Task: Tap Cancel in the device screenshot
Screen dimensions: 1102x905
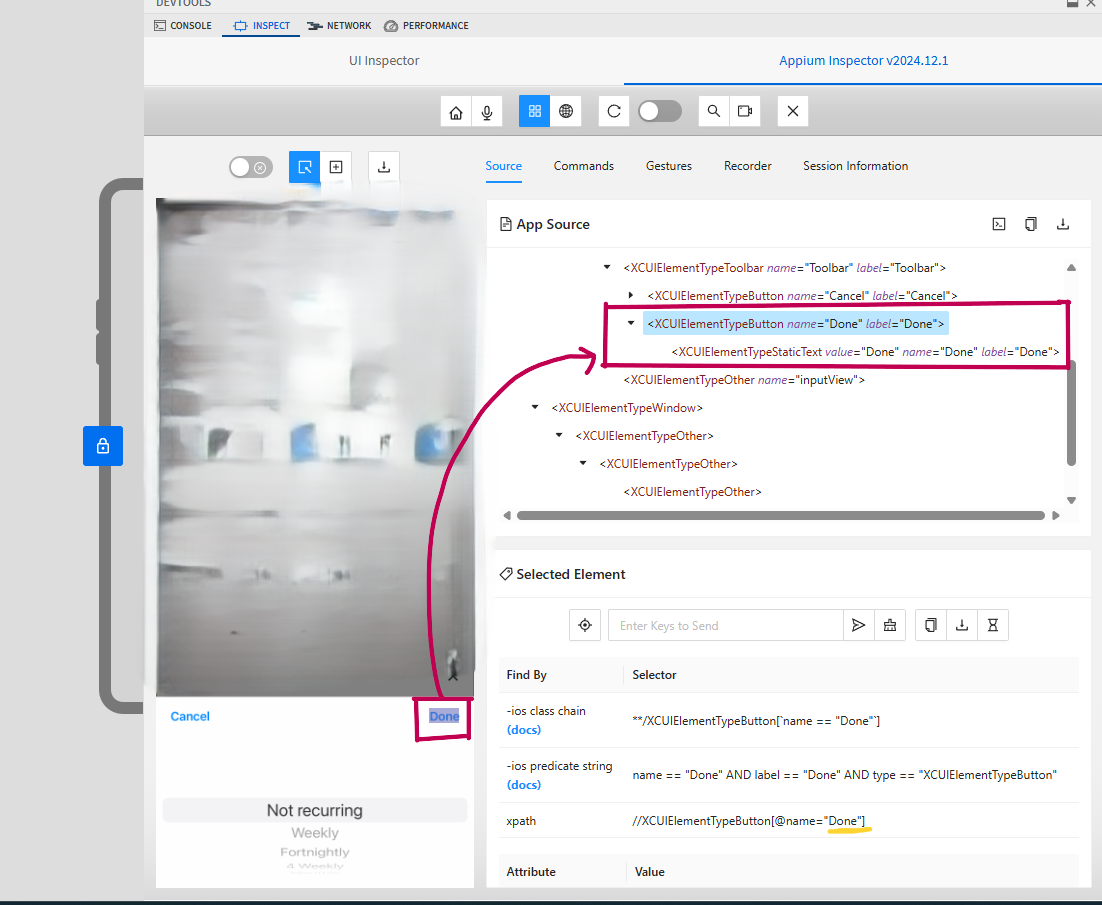Action: pyautogui.click(x=190, y=717)
